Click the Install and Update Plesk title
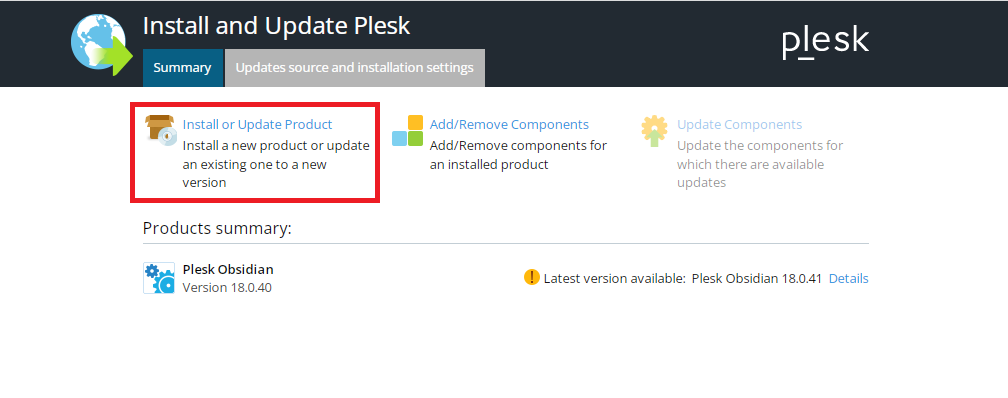 pyautogui.click(x=276, y=26)
